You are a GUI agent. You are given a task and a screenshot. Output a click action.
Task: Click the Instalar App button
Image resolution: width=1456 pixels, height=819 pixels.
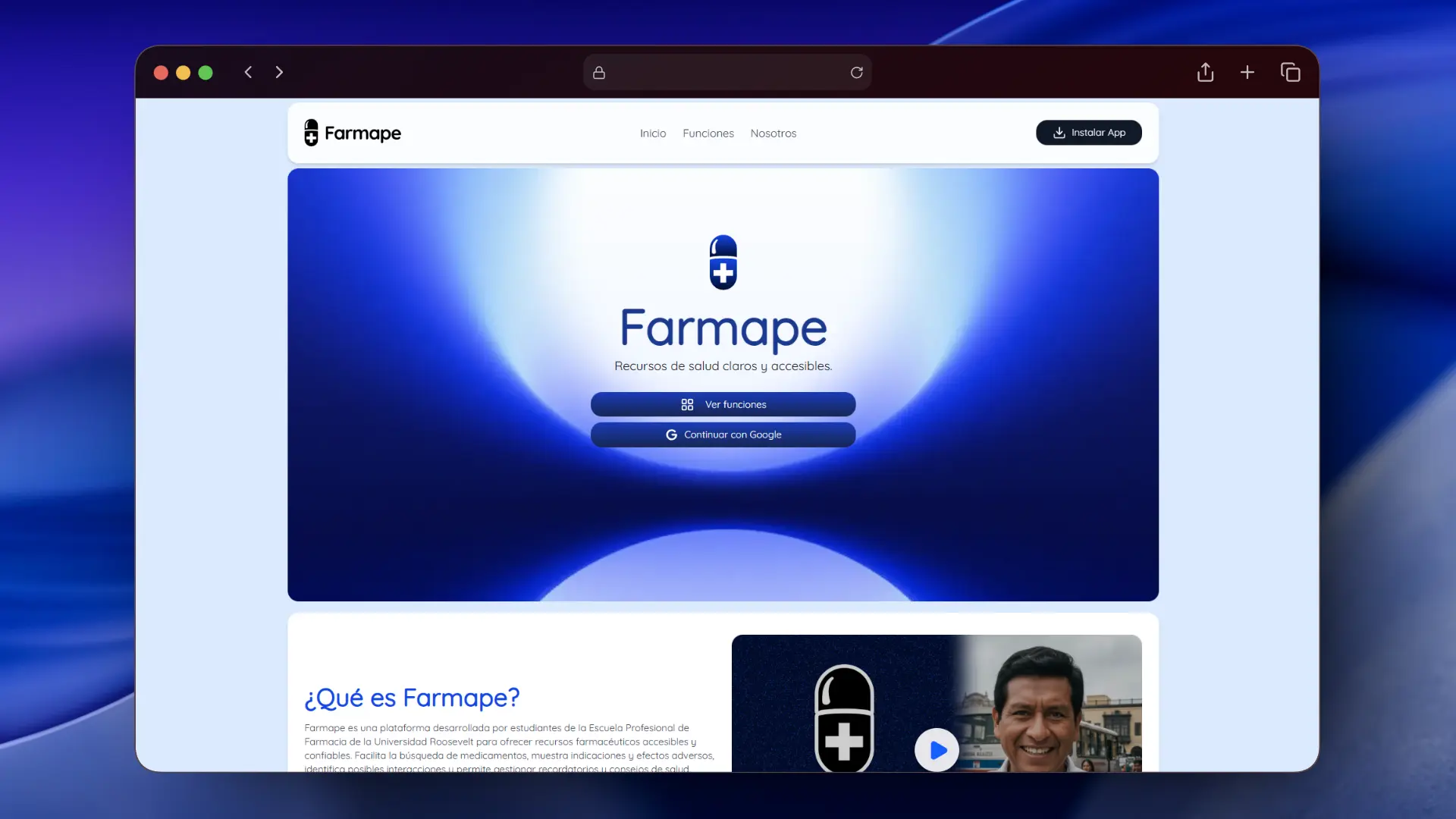(1088, 132)
